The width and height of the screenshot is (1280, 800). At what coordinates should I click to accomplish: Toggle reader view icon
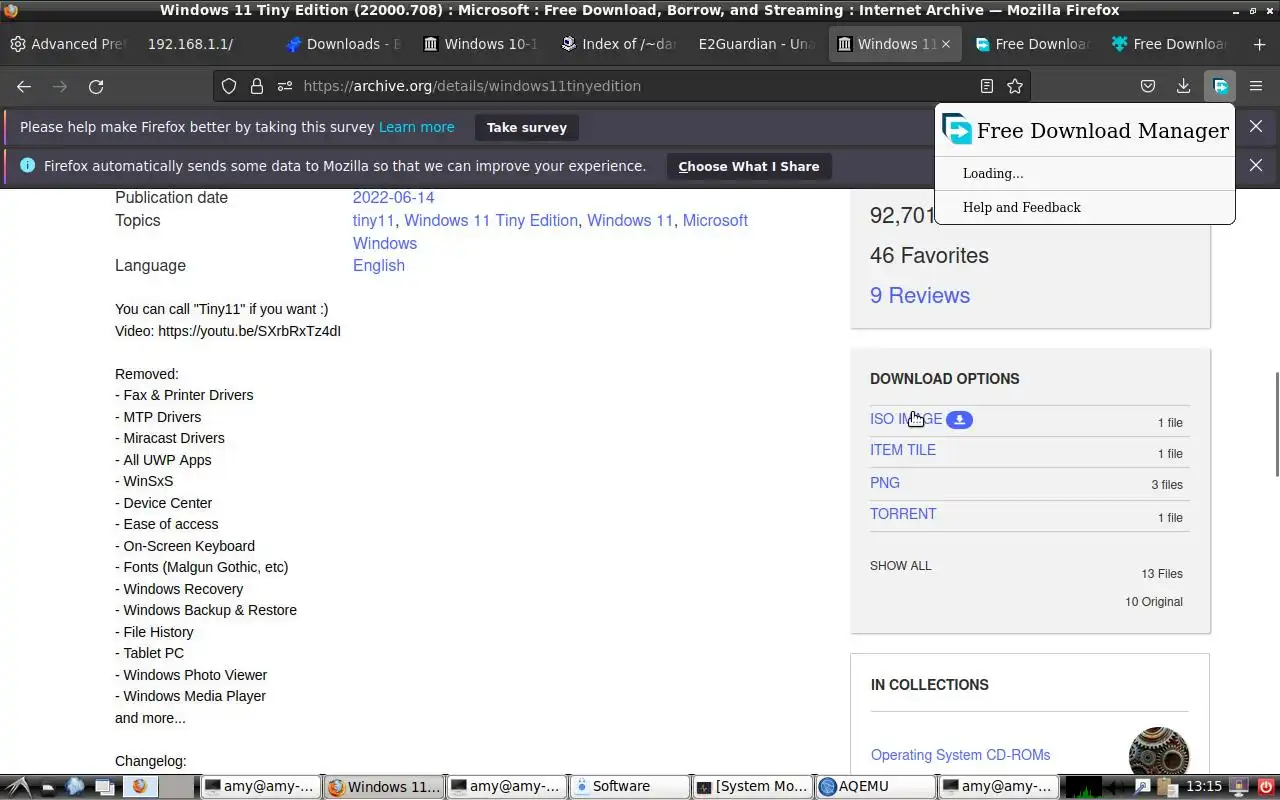[987, 86]
